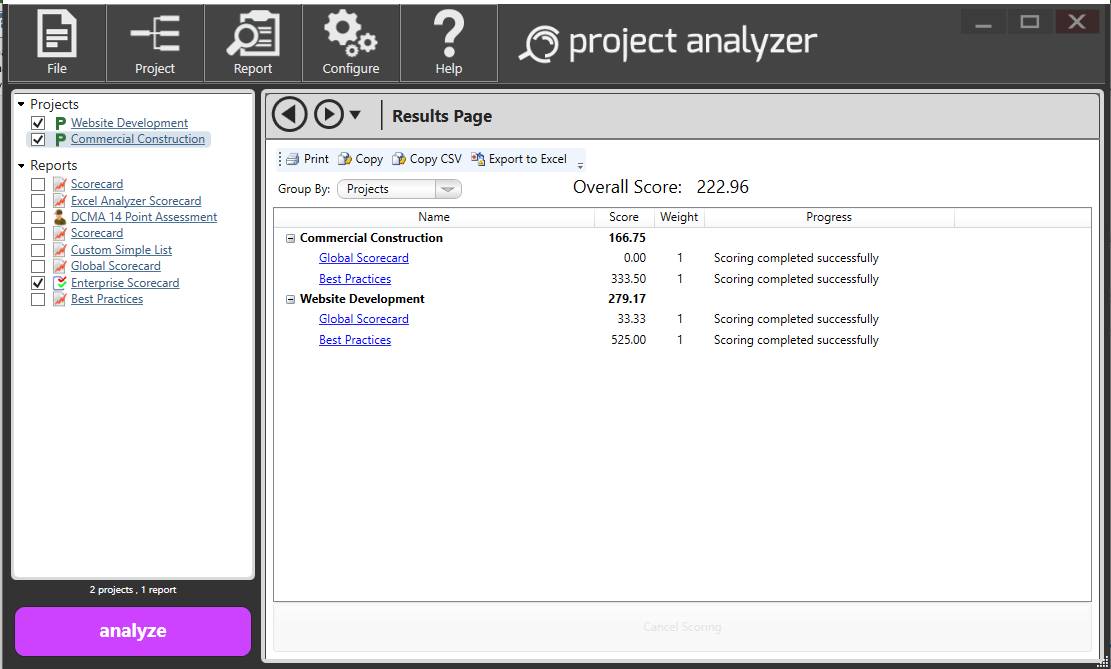The image size is (1111, 669).
Task: Open the Group By dropdown
Action: [x=399, y=189]
